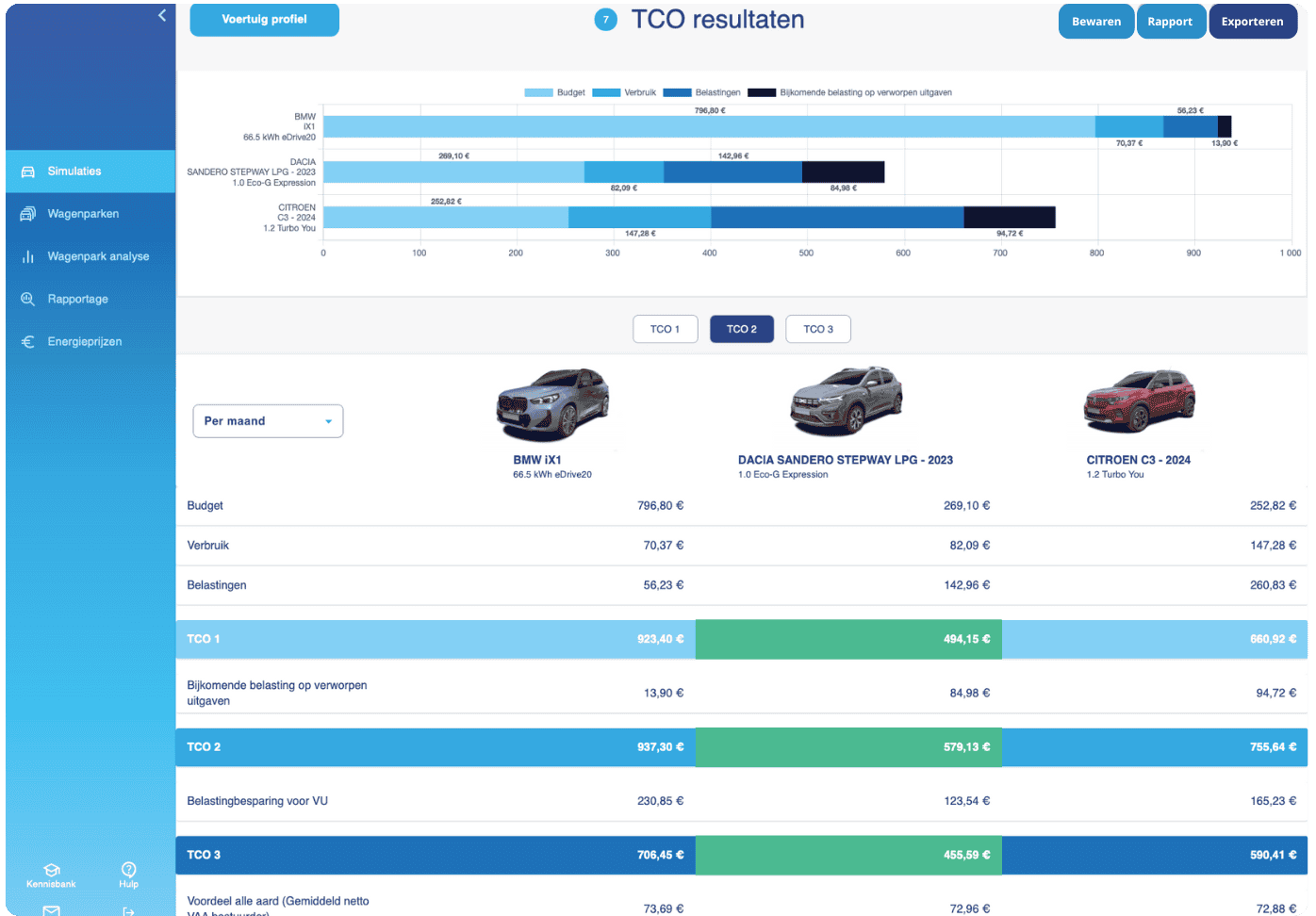Click the dropdown arrow beside Per maand
The height and width of the screenshot is (916, 1316).
[328, 421]
